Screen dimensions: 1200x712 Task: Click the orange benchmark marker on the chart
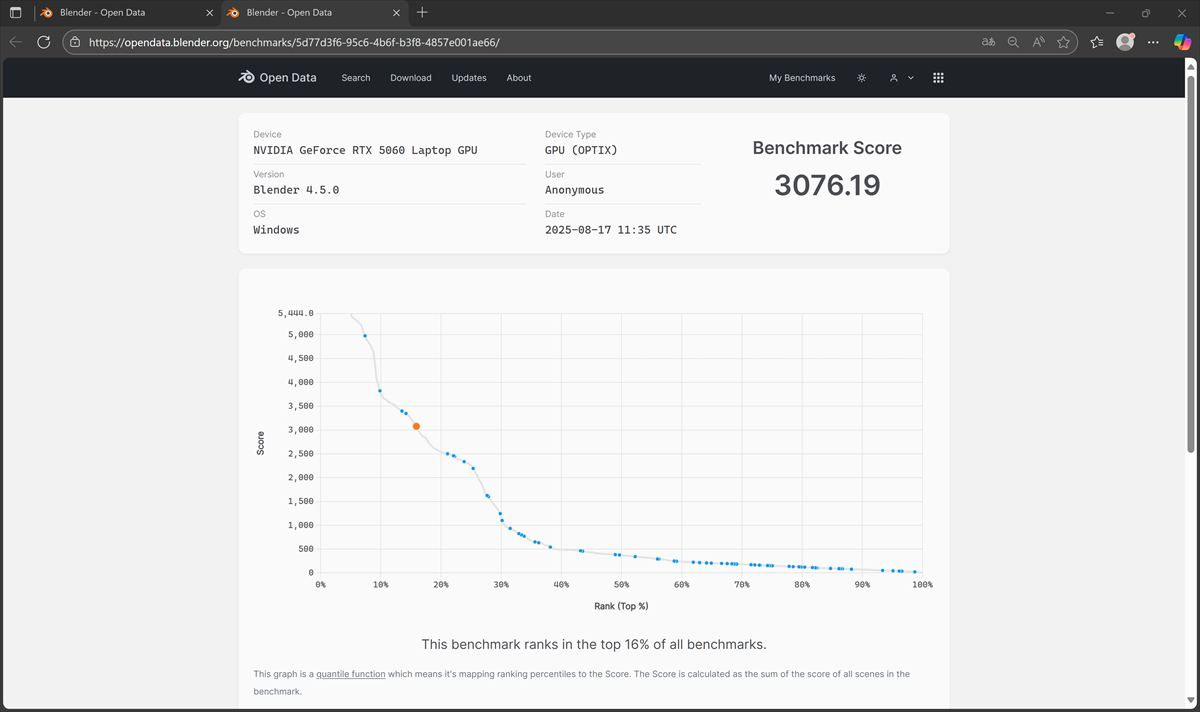click(416, 426)
